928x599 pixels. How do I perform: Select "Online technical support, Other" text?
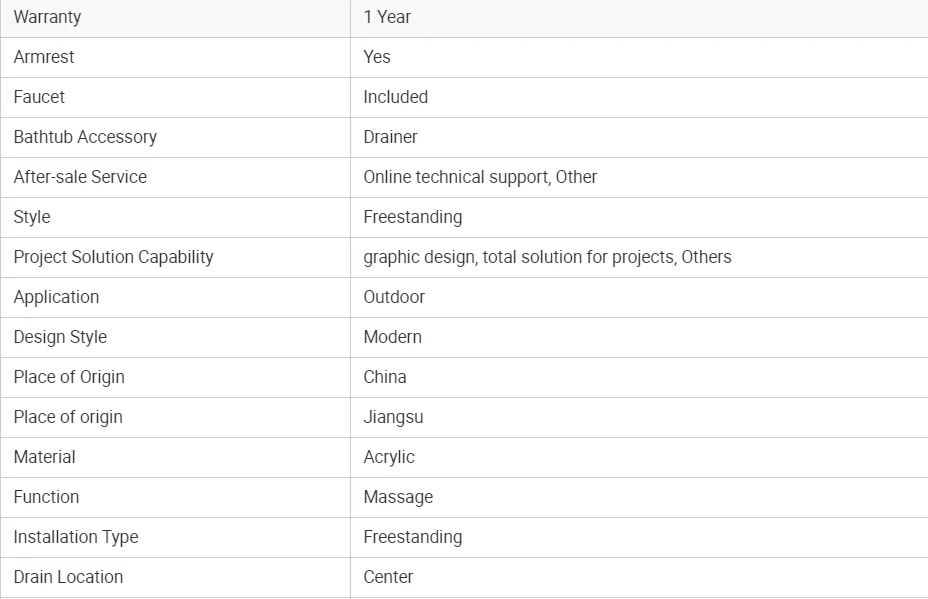tap(480, 177)
